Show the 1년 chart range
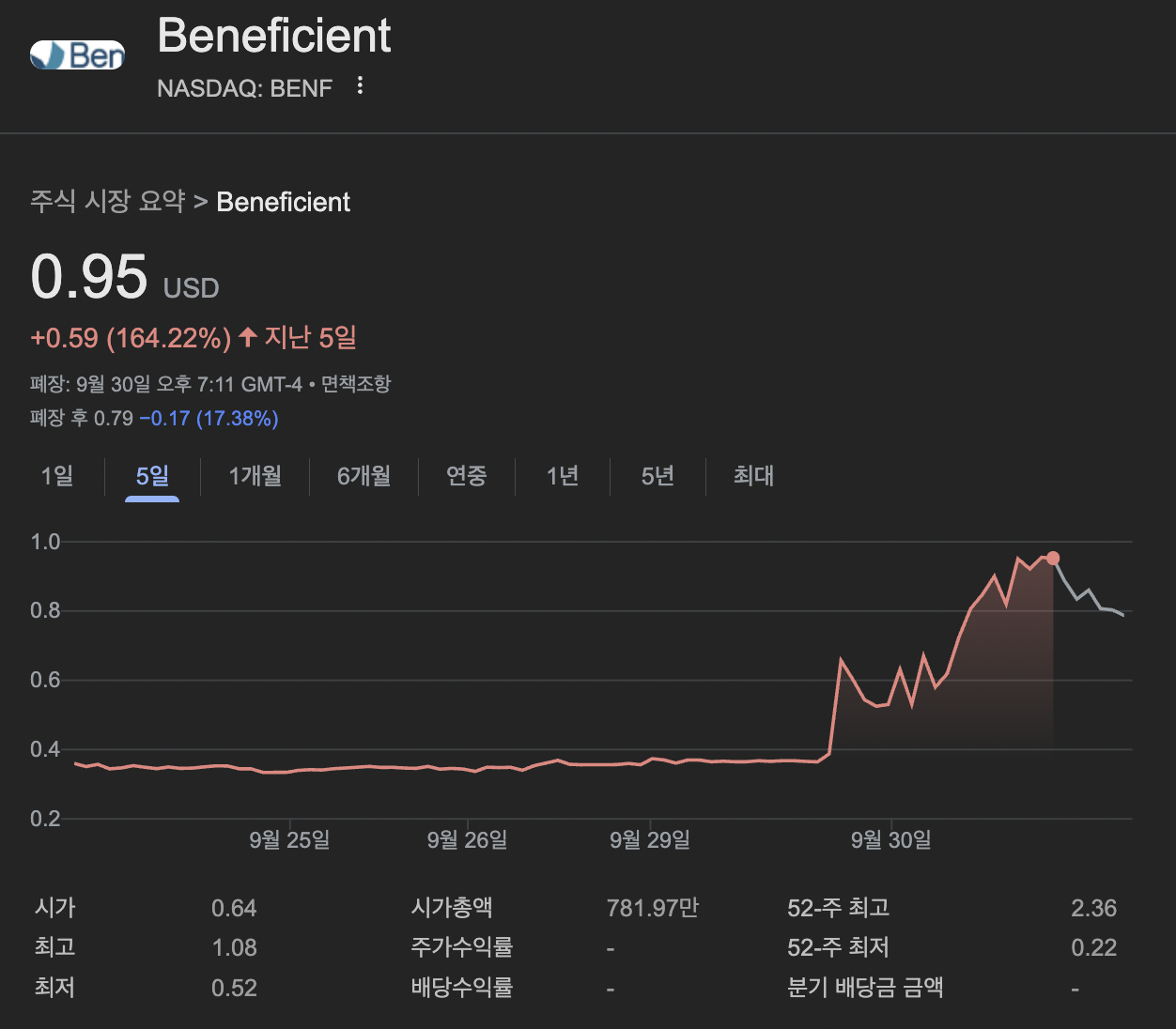 pyautogui.click(x=563, y=476)
